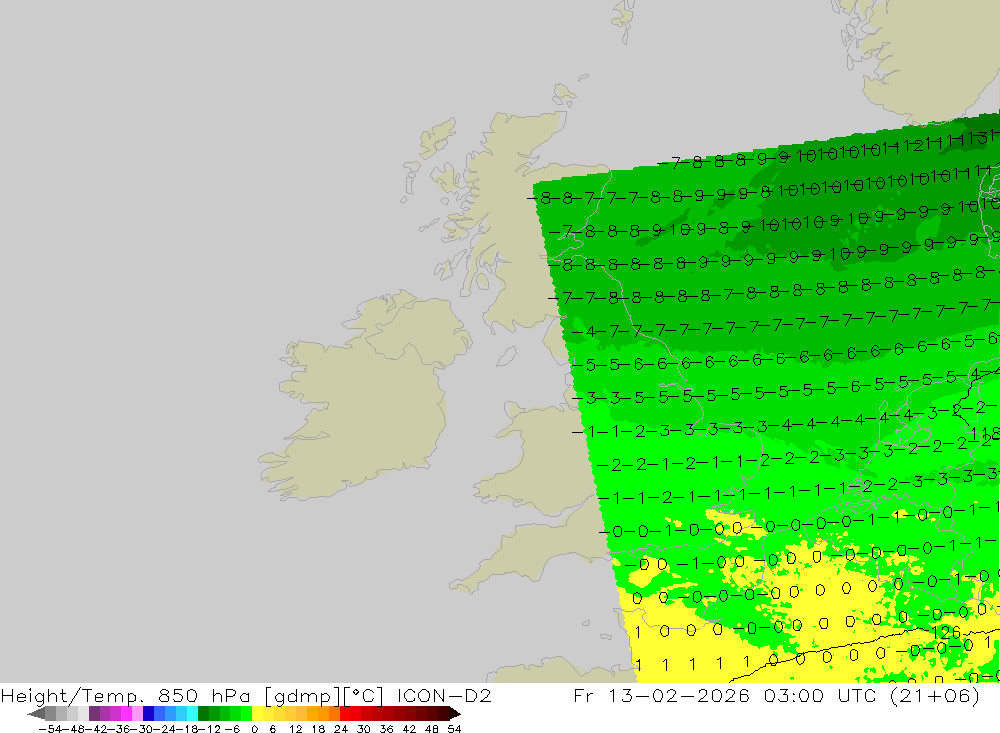The width and height of the screenshot is (1000, 733).
Task: Select the dark navy blue legend swatch
Action: coord(148,713)
